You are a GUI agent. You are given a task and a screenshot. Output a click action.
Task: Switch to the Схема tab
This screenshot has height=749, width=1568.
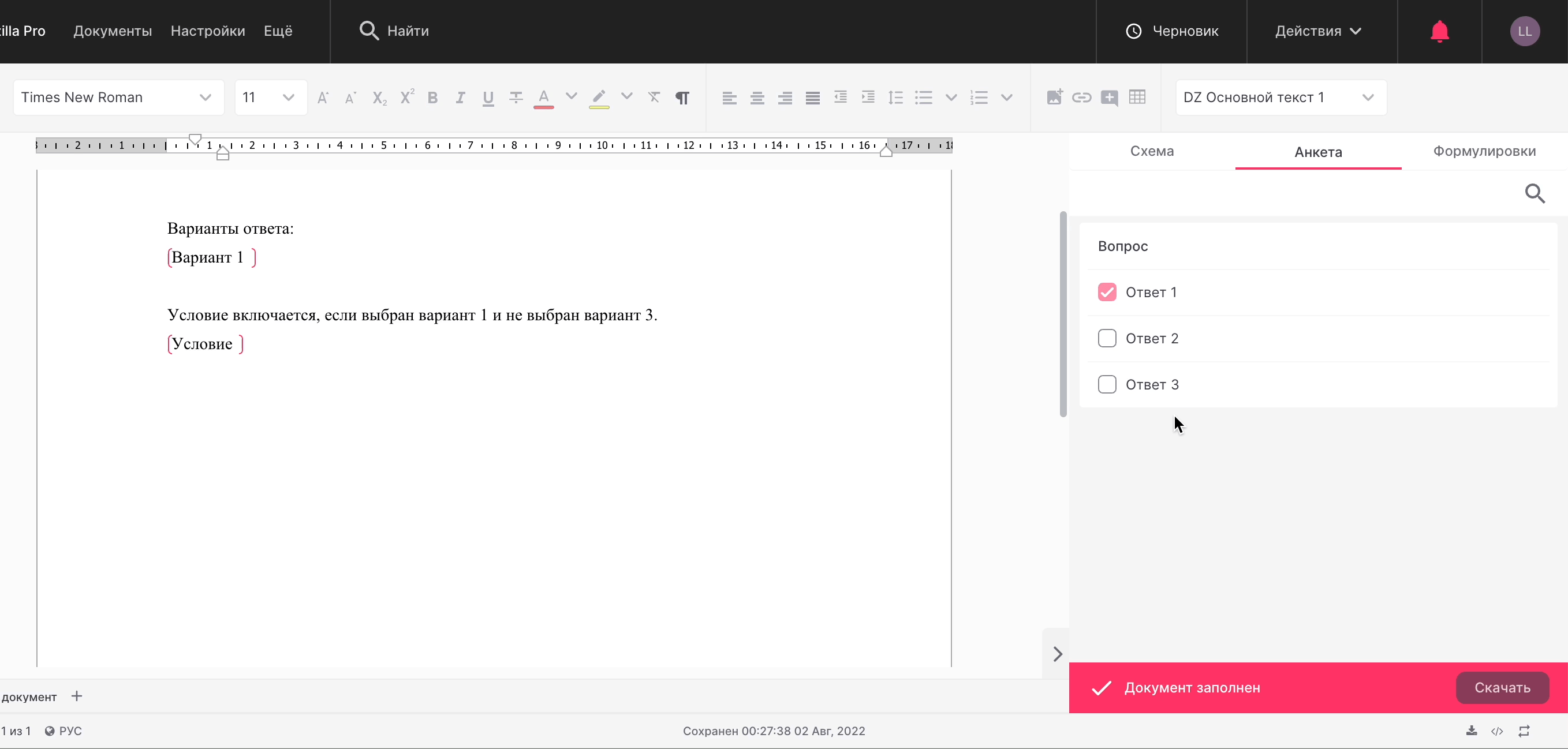(1152, 151)
